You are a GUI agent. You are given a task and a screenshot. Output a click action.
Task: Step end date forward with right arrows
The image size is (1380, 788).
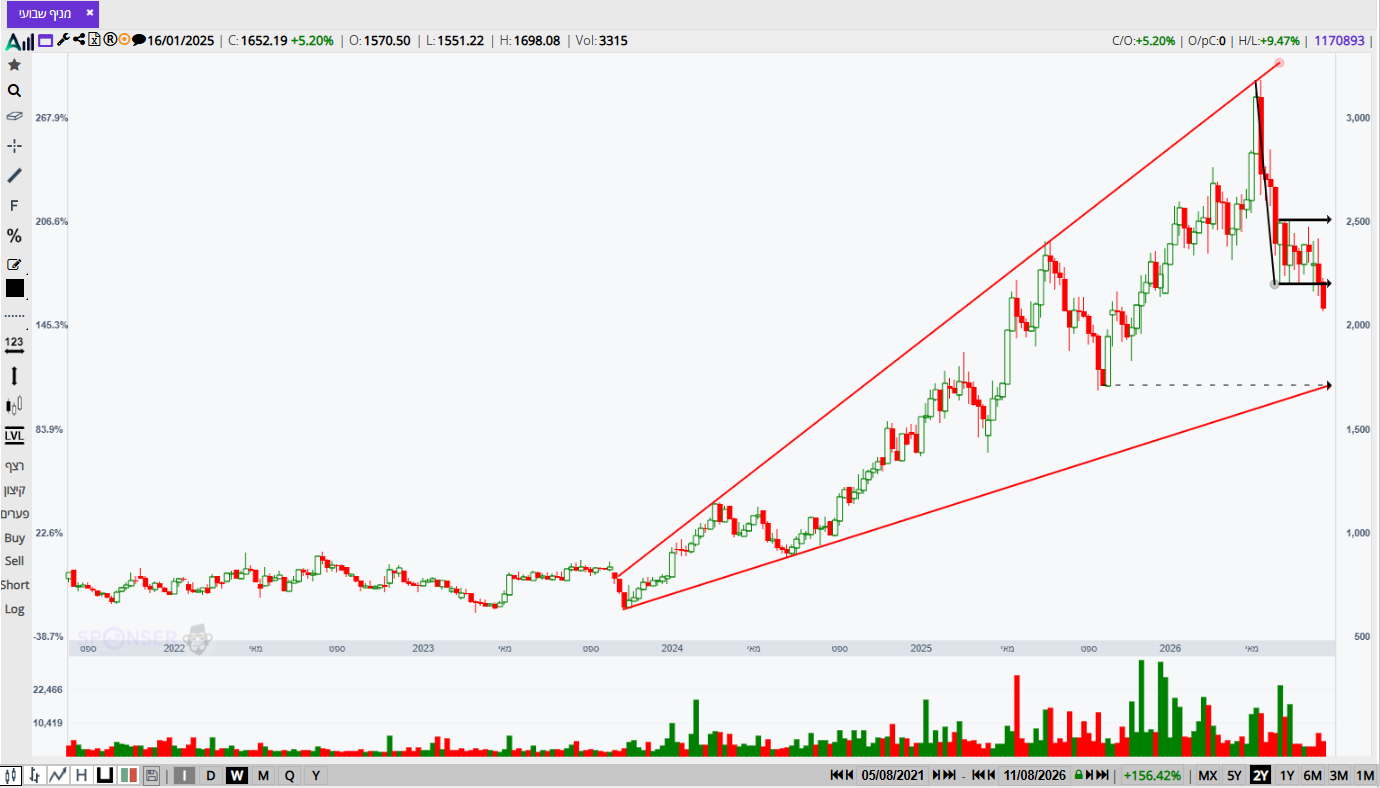[x=1098, y=775]
